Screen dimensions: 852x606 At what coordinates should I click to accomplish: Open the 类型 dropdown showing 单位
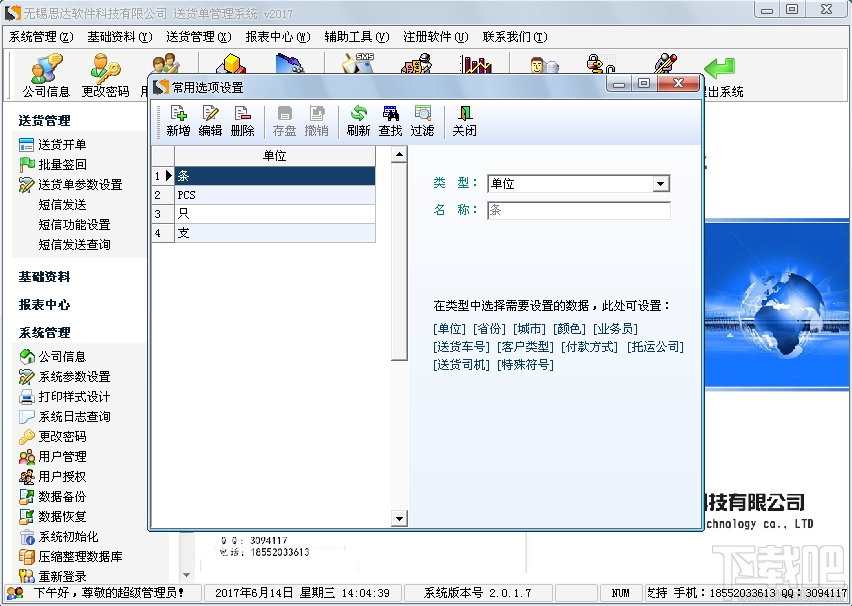[x=659, y=183]
